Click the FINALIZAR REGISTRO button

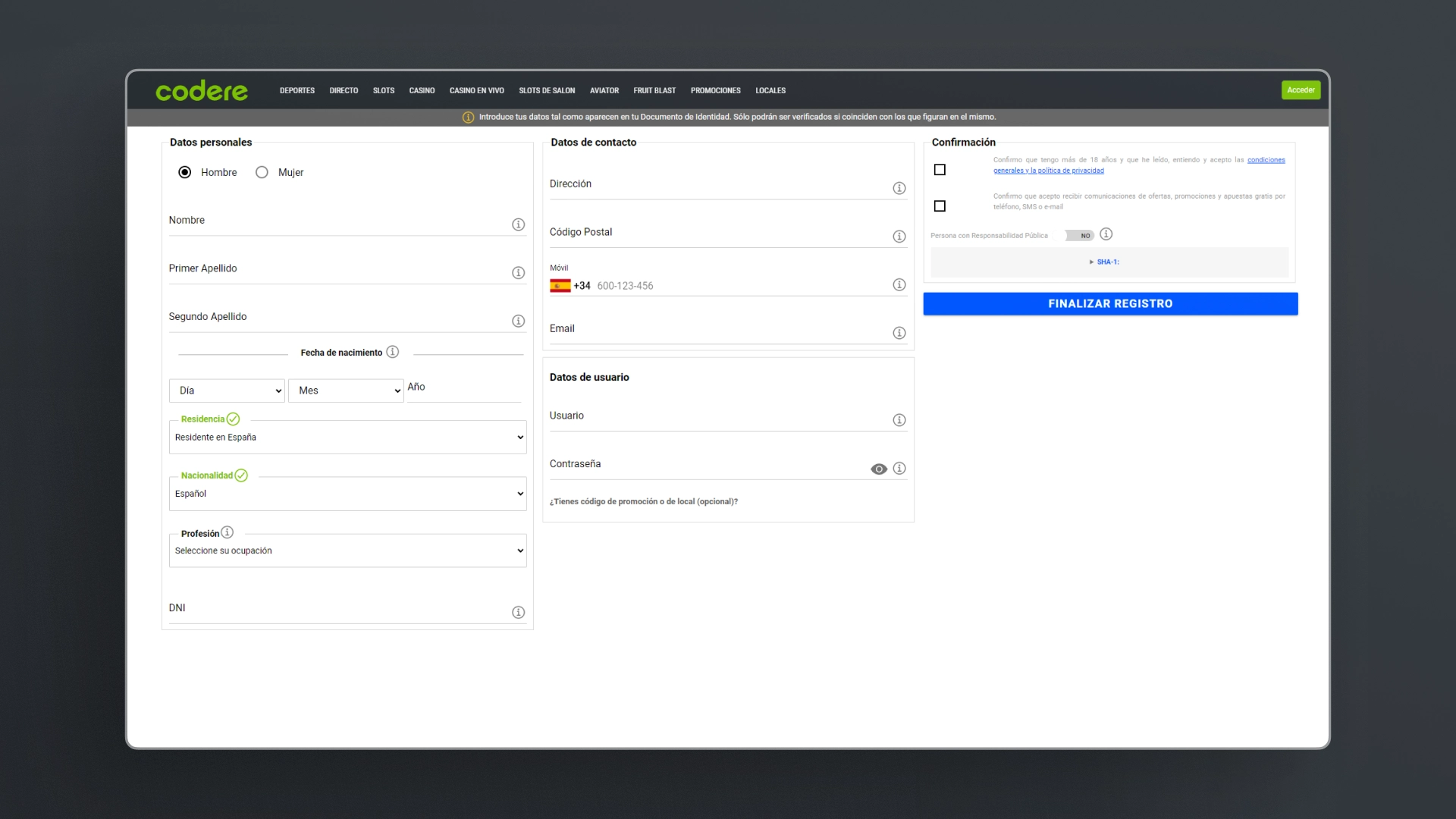(x=1110, y=304)
